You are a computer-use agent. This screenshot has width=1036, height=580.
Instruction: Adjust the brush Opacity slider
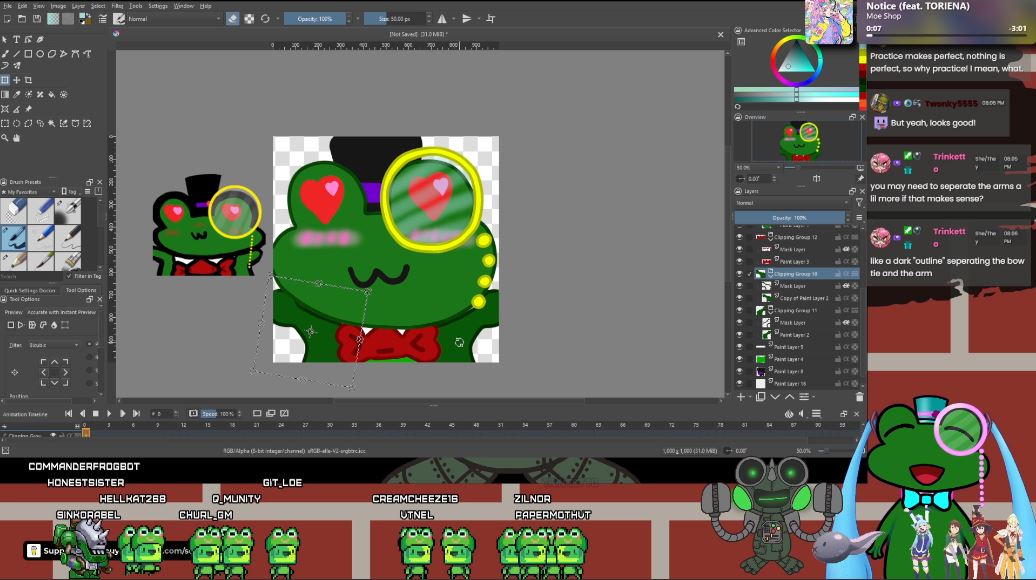(314, 18)
